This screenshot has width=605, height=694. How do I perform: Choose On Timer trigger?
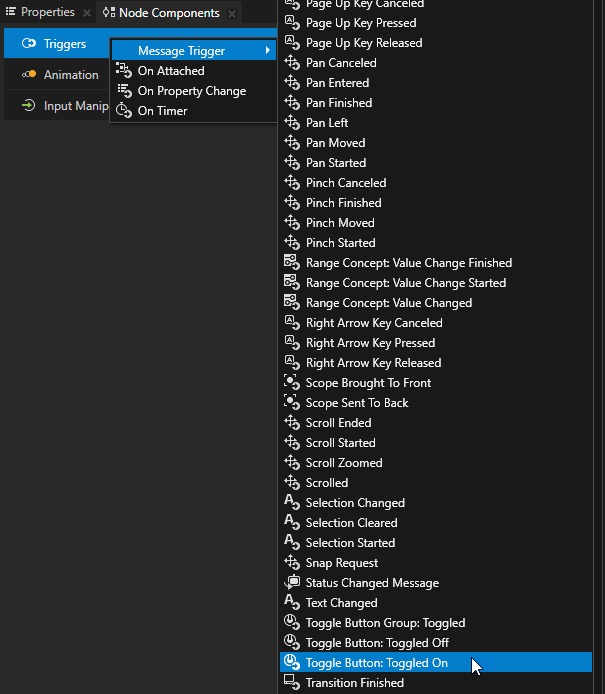click(193, 110)
